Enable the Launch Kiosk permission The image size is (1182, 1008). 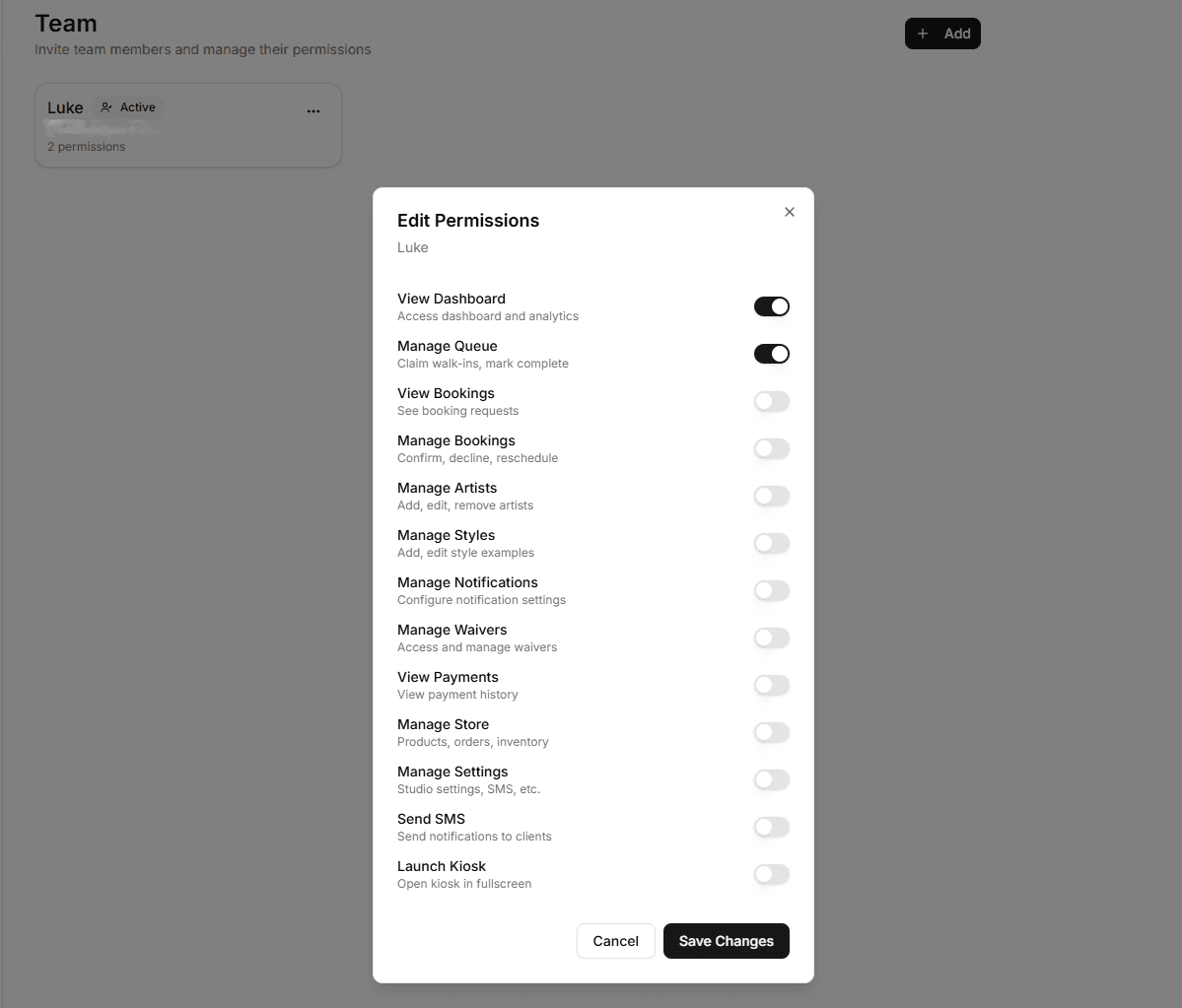point(772,874)
